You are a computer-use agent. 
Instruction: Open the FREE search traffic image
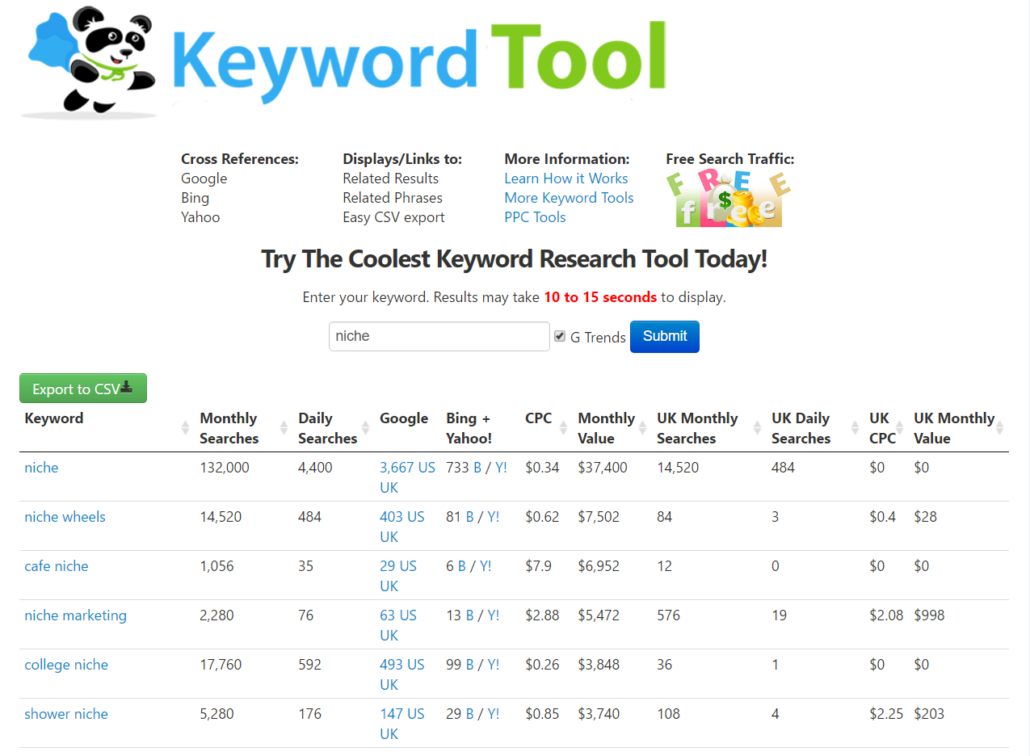tap(728, 199)
